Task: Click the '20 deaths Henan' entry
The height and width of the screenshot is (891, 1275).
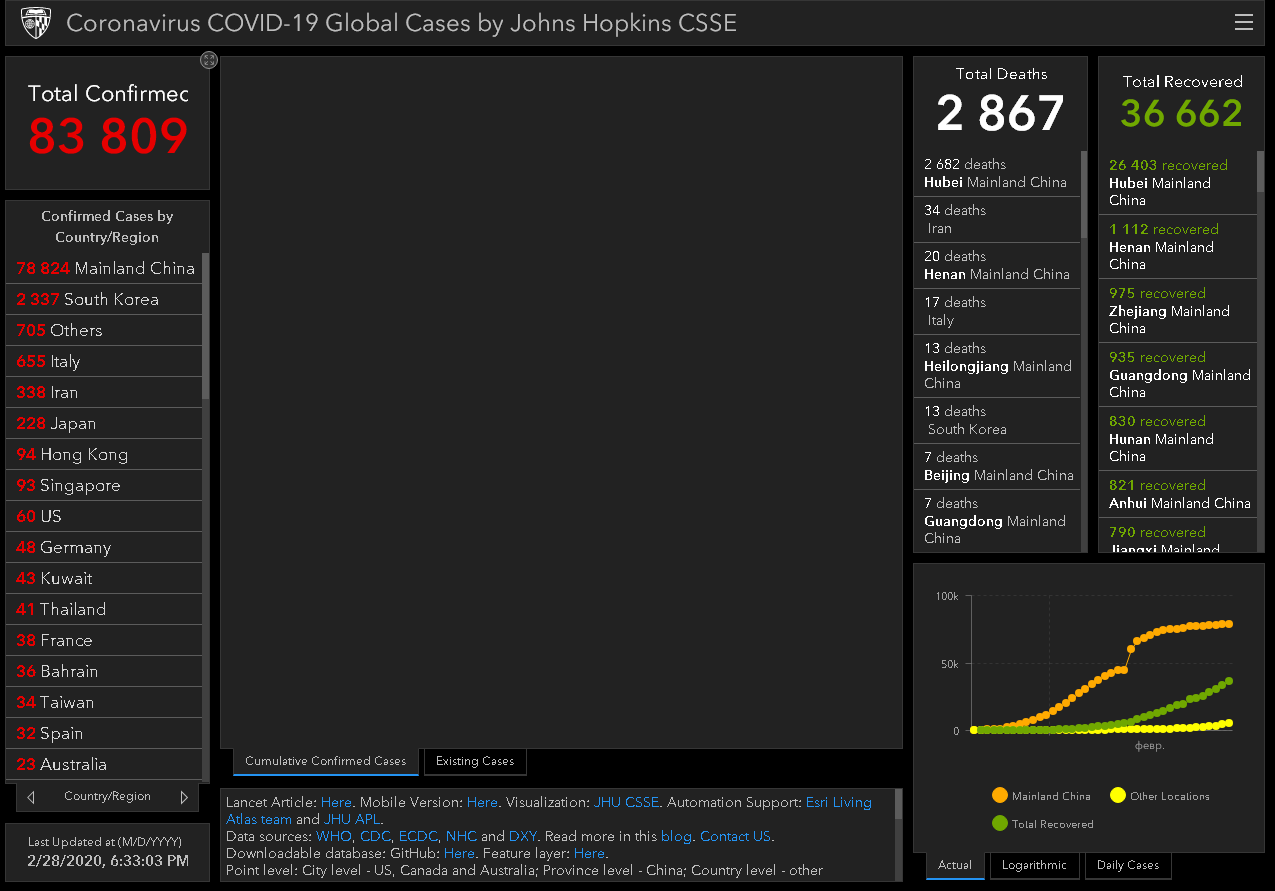Action: point(997,266)
